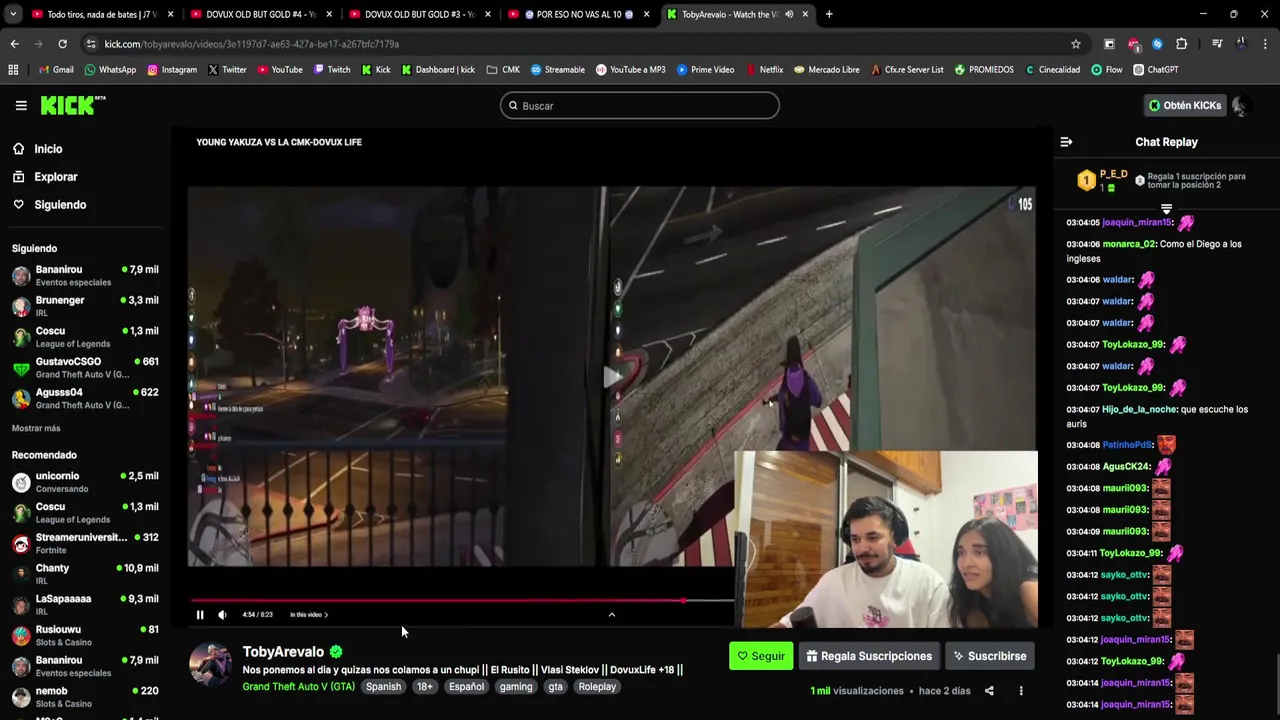The image size is (1280, 720).
Task: Open the Streamable bookmark
Action: (x=558, y=70)
